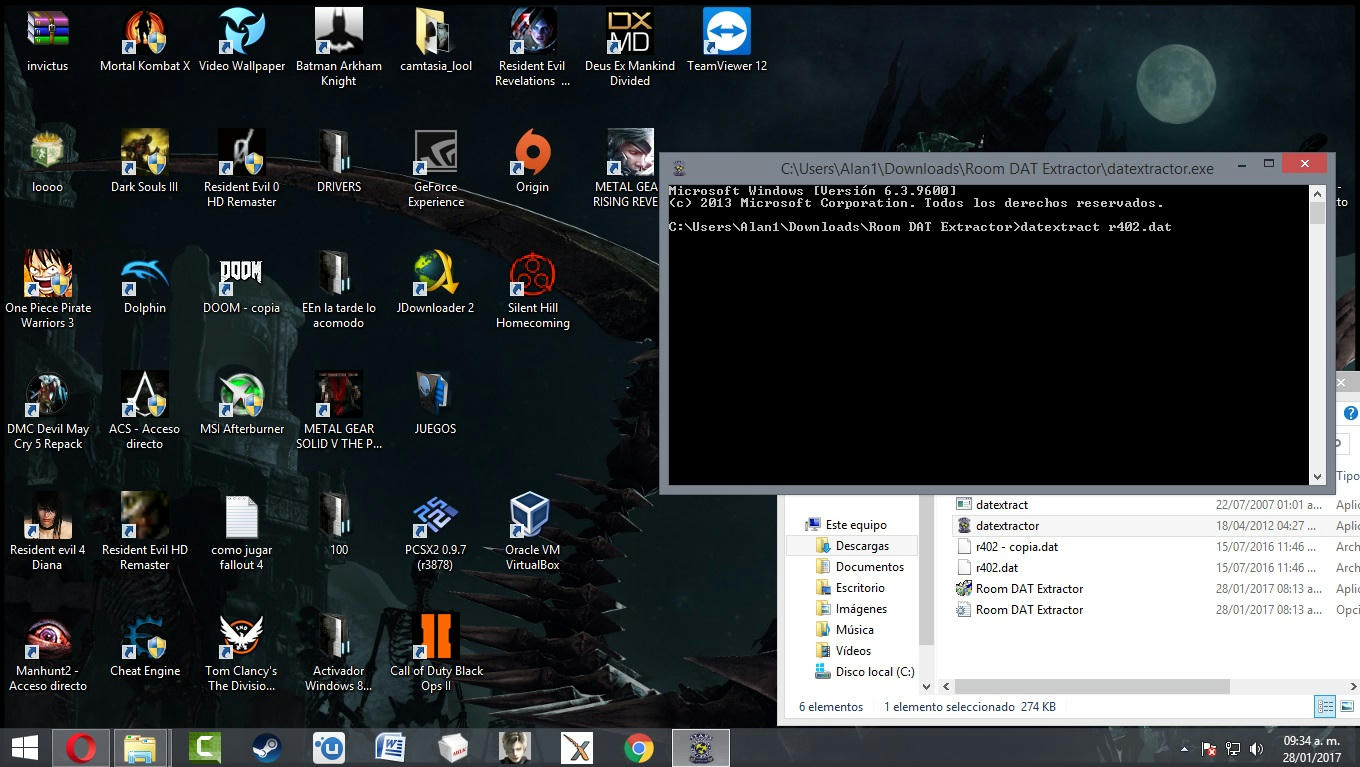This screenshot has width=1360, height=767.
Task: Open Tom Clancy's The Division shortcut
Action: (242, 653)
